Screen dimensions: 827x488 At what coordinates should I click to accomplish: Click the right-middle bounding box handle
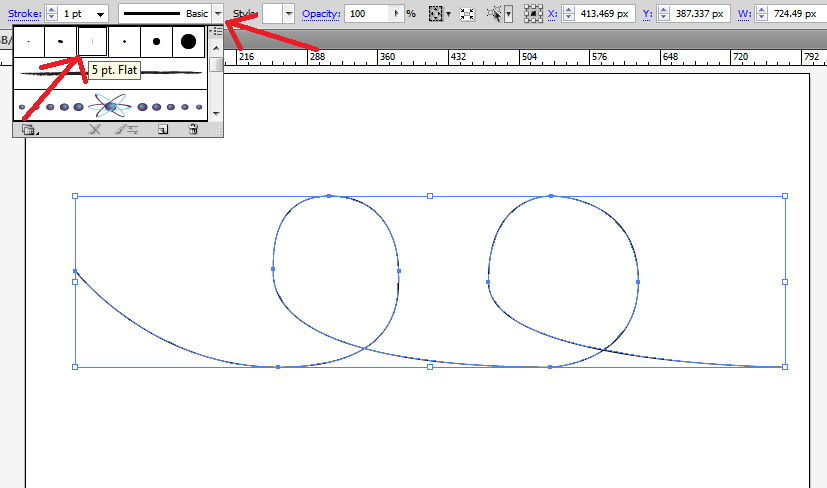click(785, 282)
